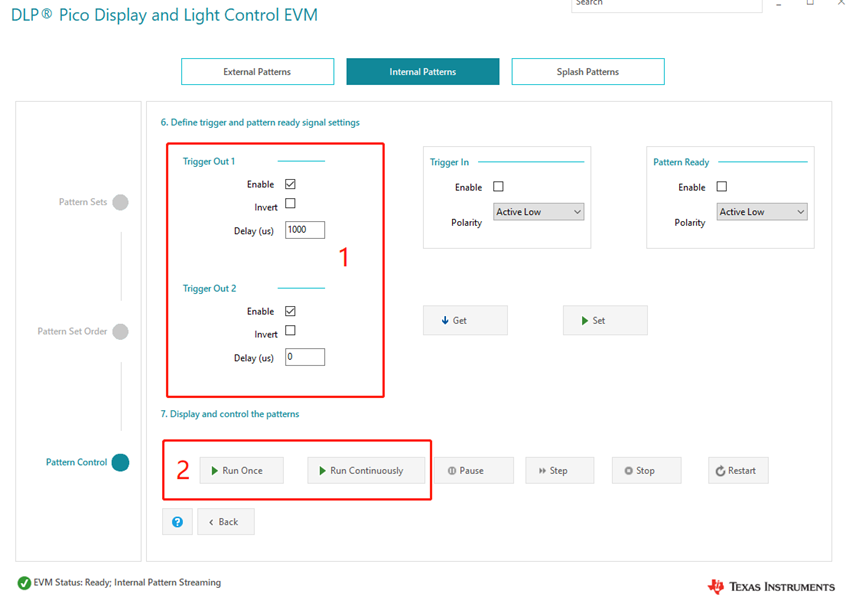Click the Set button

click(x=605, y=320)
